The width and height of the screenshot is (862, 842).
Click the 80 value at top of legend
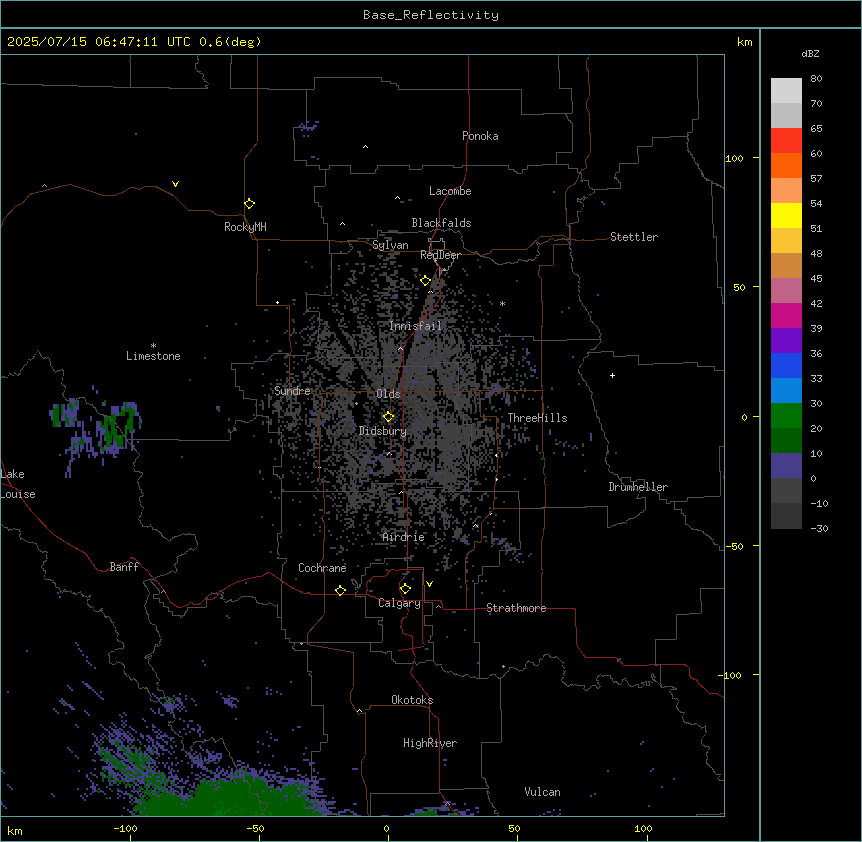click(x=816, y=79)
